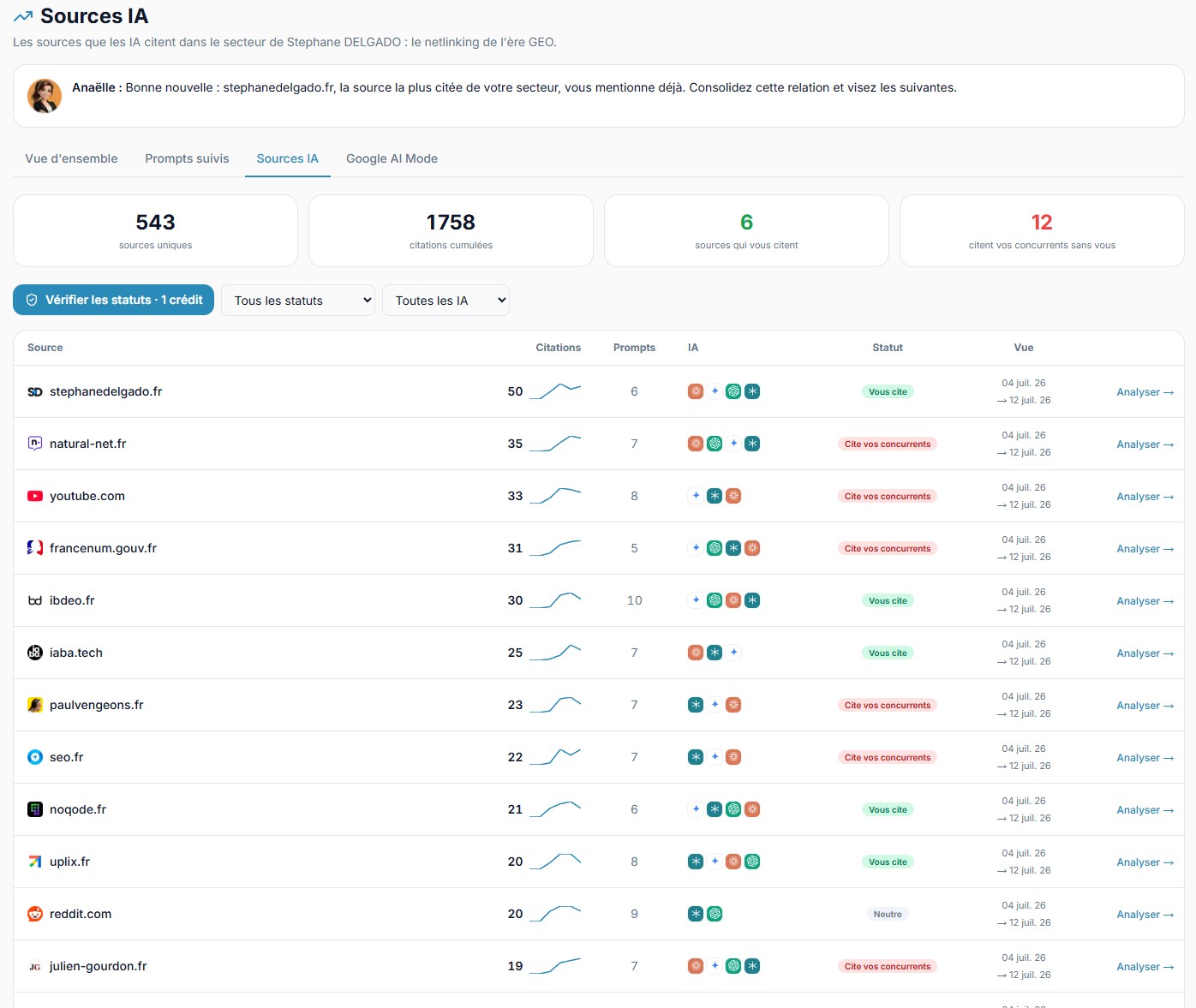Switch to the Vue d'ensemble tab
1196x1008 pixels.
click(72, 158)
